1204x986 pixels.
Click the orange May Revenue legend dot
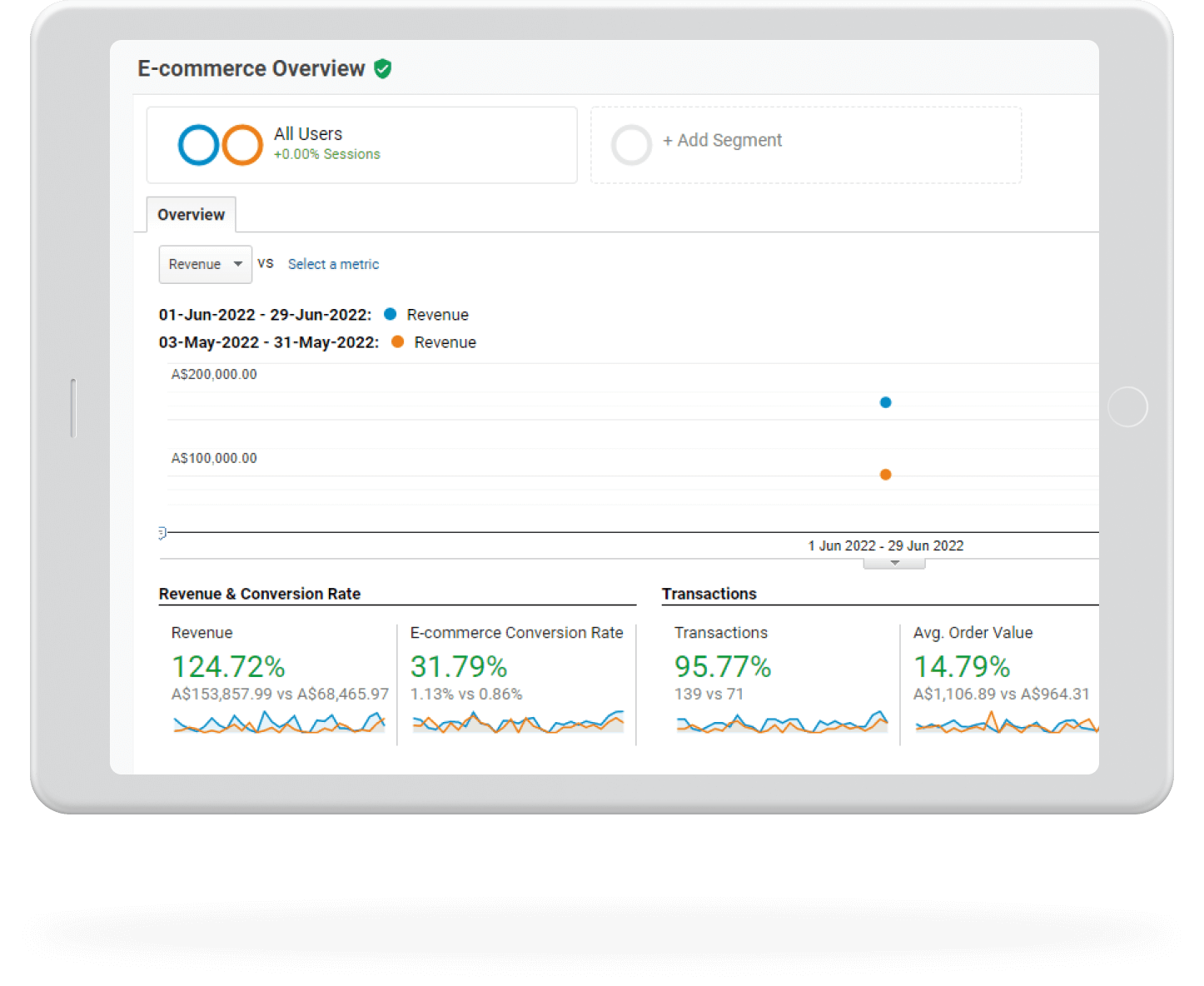click(x=398, y=342)
